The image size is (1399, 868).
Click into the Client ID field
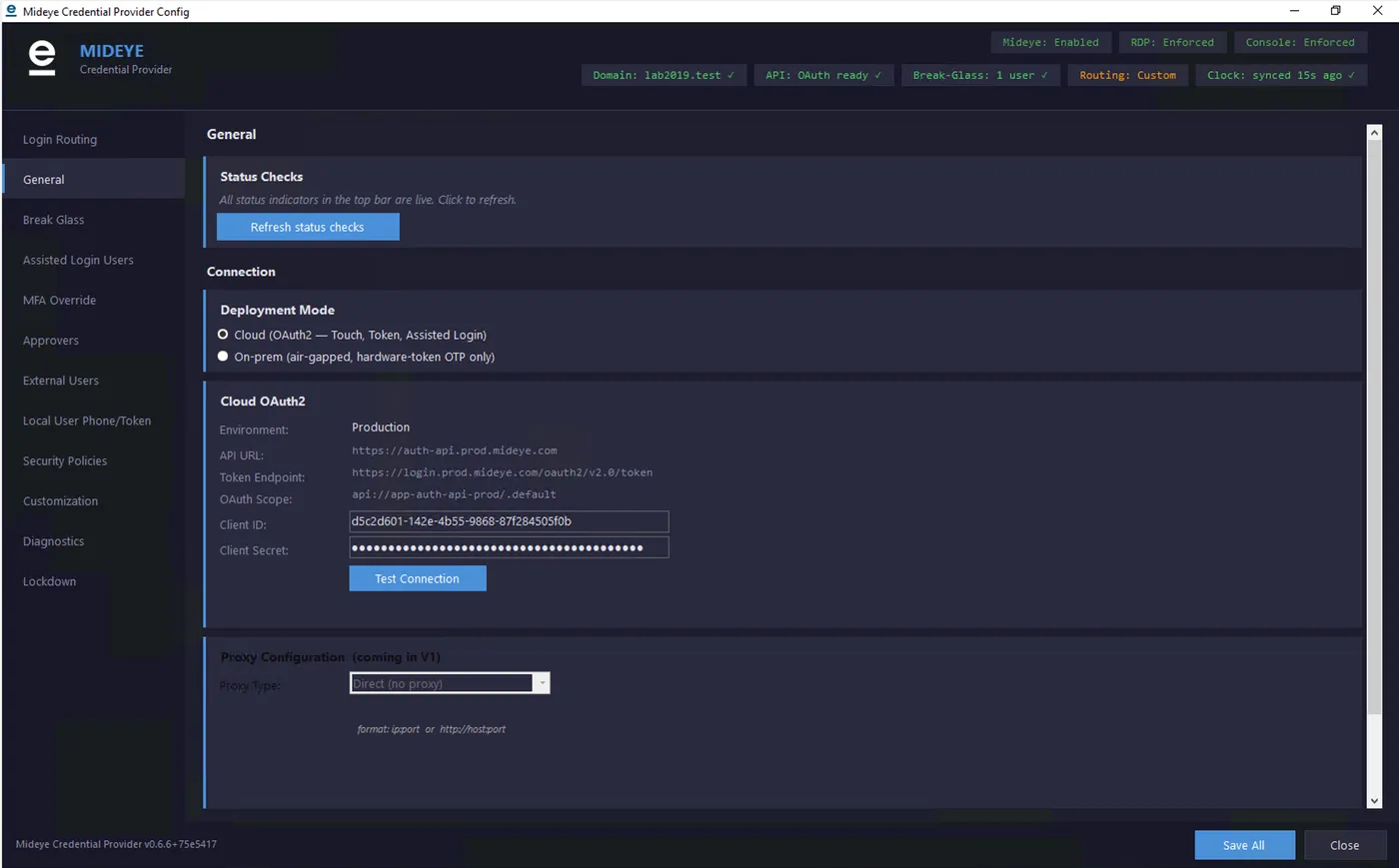pos(509,521)
